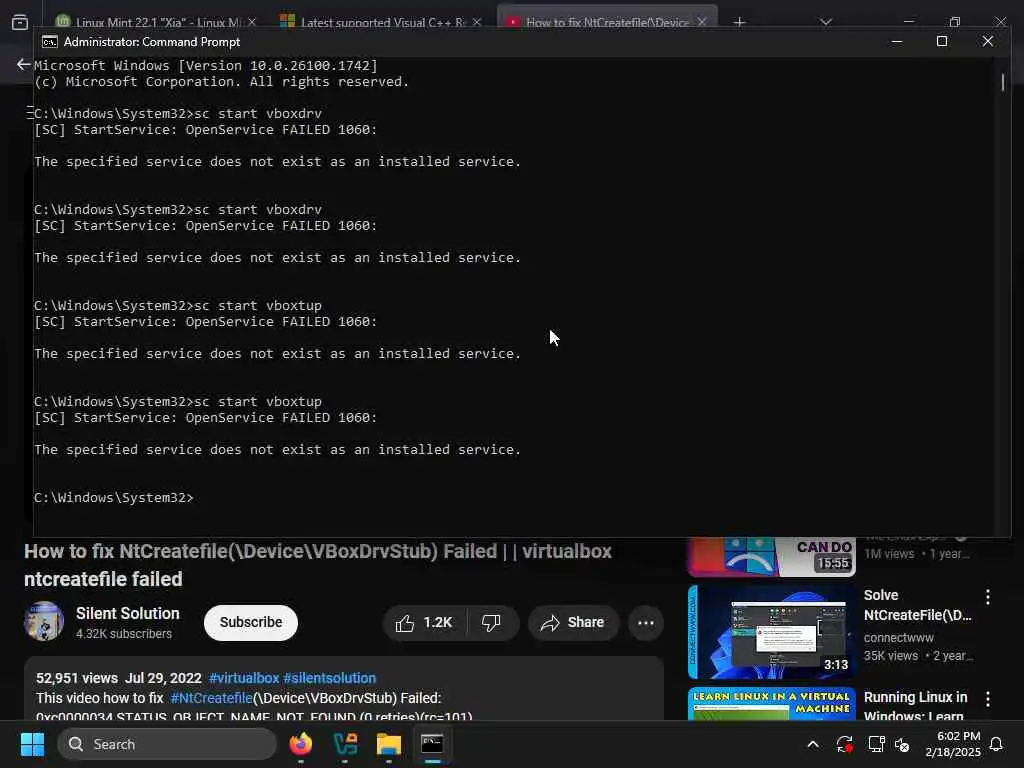1024x768 pixels.
Task: Show hidden system tray icons
Action: 813,744
